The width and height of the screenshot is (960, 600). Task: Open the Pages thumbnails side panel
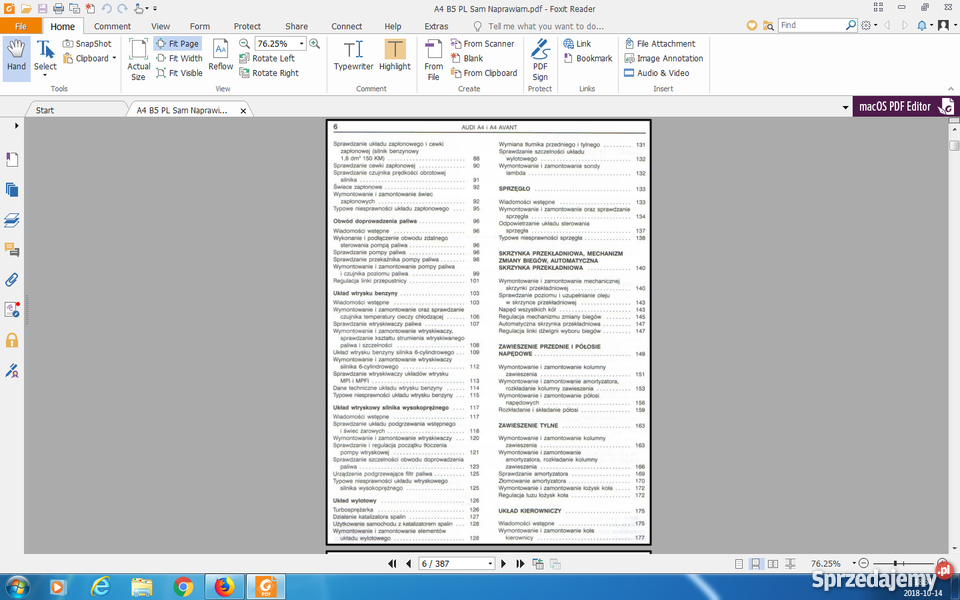point(12,190)
